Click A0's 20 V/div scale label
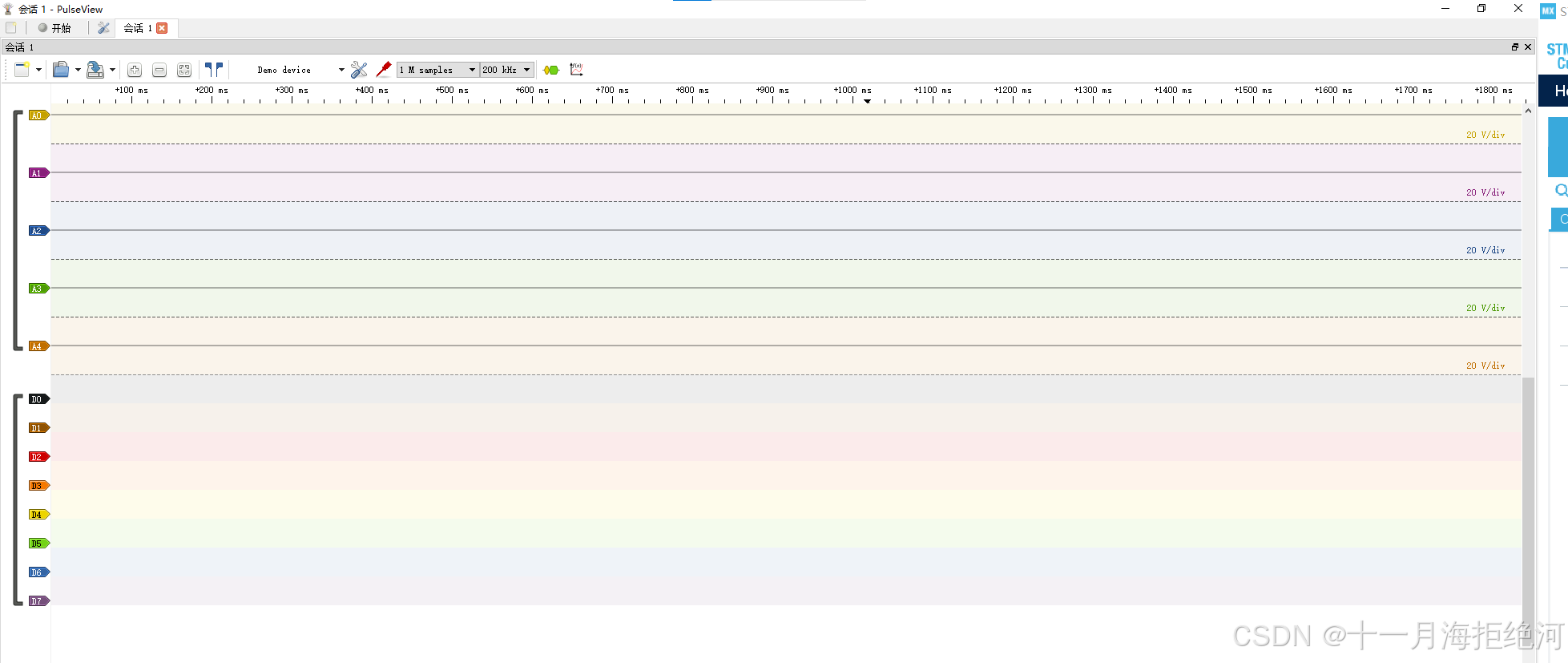Image resolution: width=1568 pixels, height=663 pixels. click(x=1485, y=135)
